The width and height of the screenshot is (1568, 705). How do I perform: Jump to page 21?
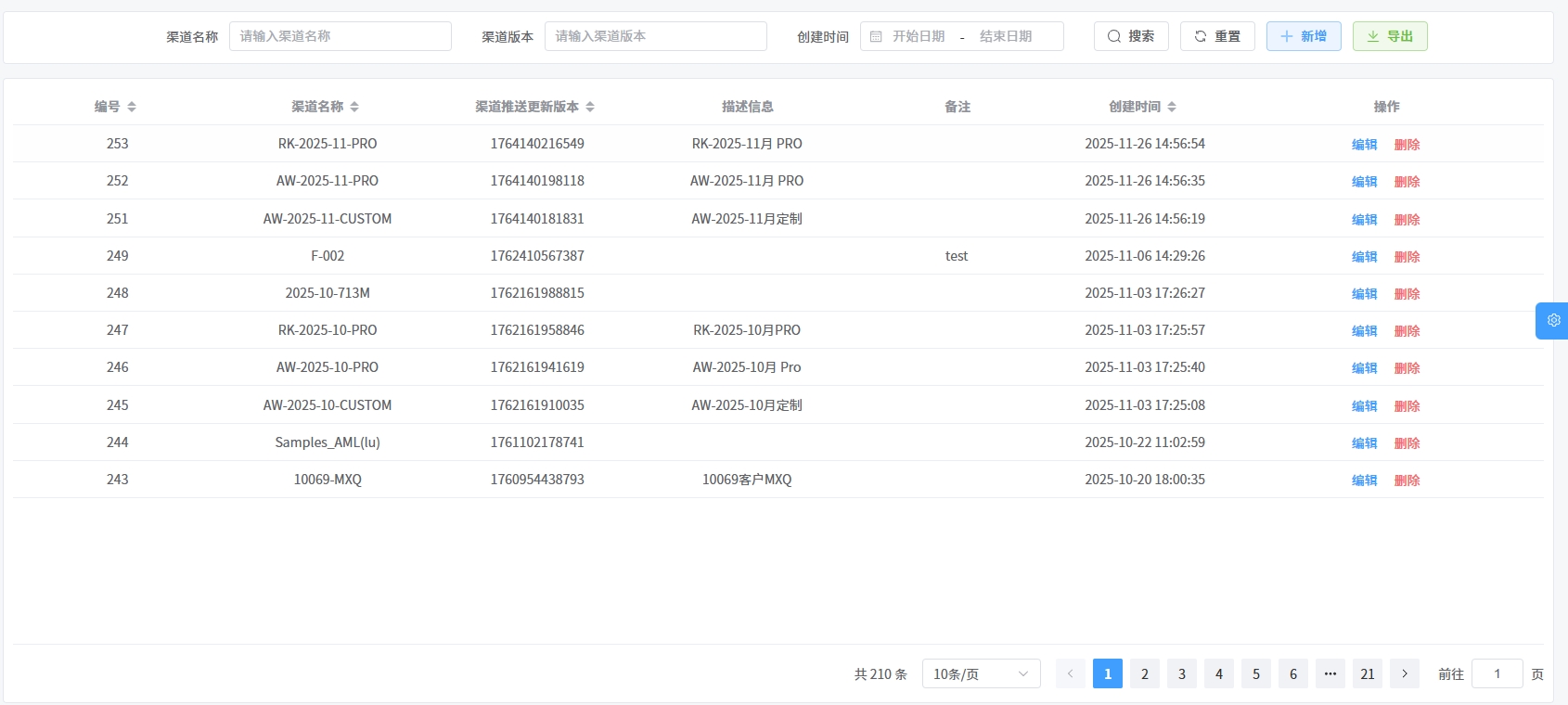(1367, 673)
